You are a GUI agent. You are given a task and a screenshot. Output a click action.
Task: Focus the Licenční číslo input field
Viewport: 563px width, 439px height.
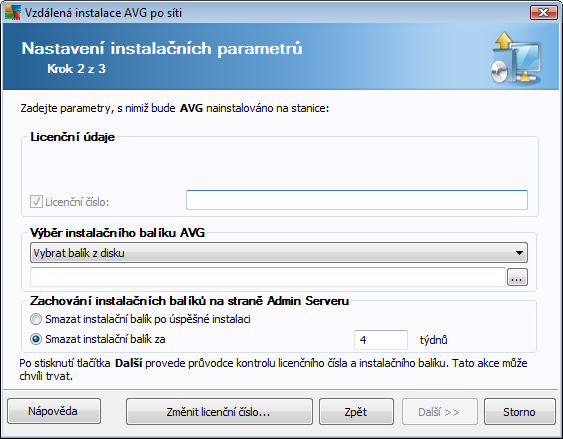point(357,200)
